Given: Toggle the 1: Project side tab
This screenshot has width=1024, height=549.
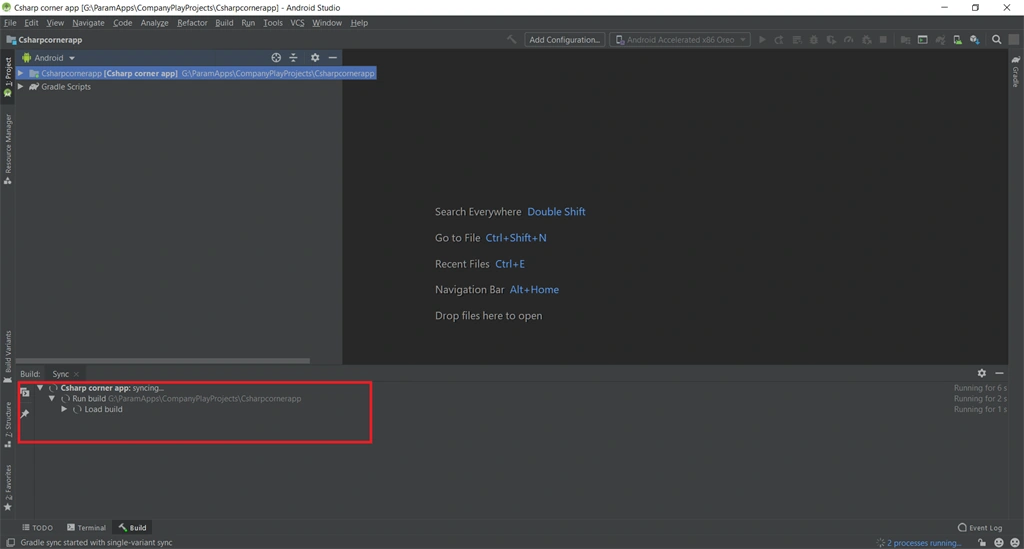Looking at the screenshot, I should pyautogui.click(x=8, y=77).
